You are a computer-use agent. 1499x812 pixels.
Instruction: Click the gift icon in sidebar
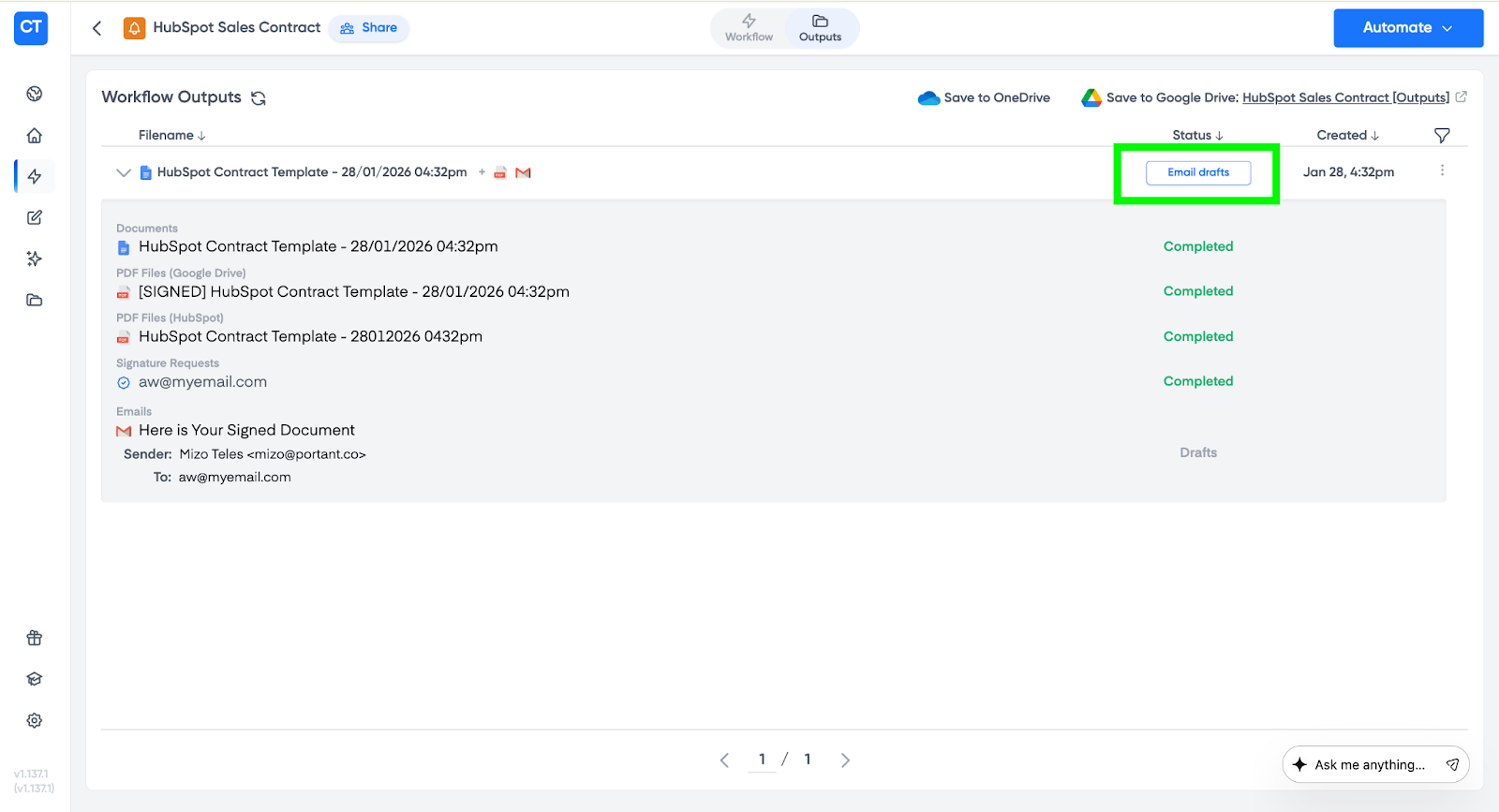[x=35, y=638]
